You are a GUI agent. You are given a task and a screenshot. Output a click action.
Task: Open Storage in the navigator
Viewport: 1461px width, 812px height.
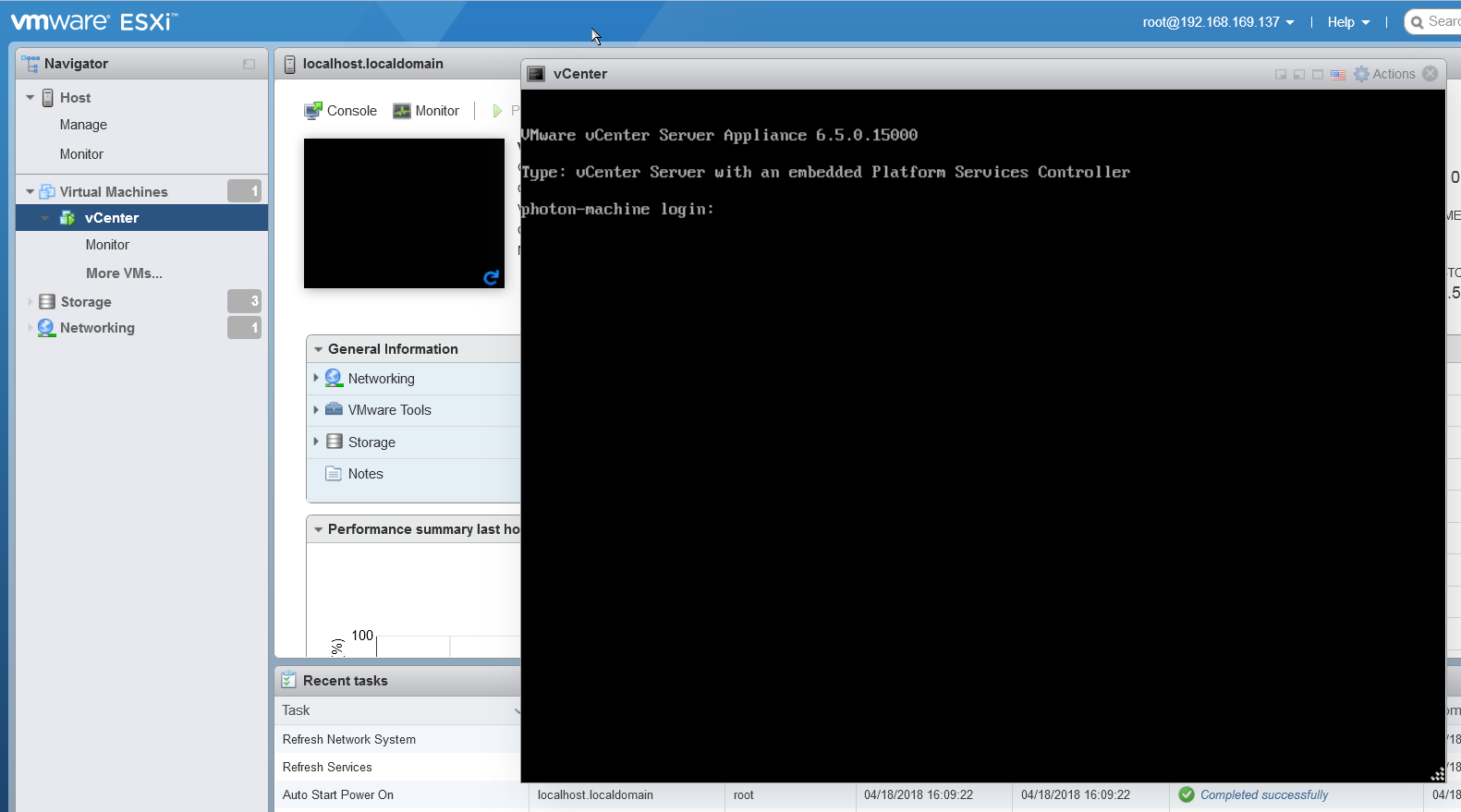click(x=86, y=302)
